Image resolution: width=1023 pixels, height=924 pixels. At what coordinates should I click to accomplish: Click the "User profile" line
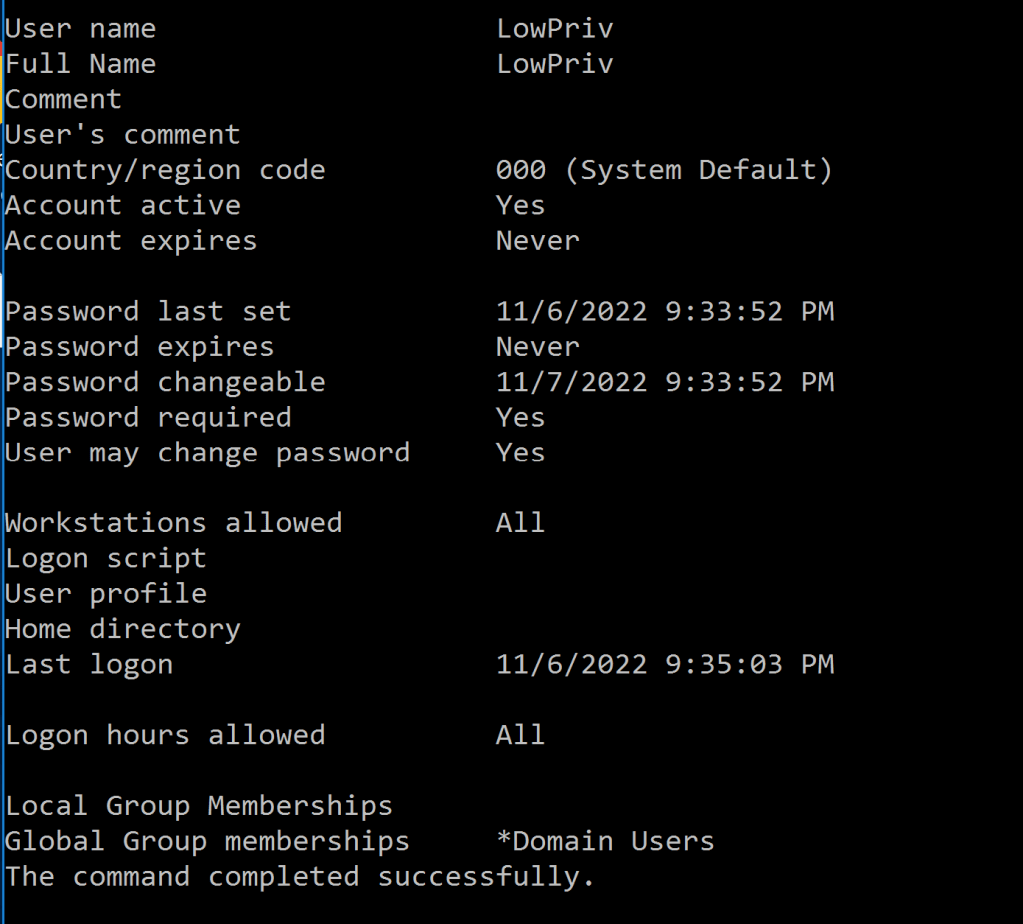[x=105, y=593]
